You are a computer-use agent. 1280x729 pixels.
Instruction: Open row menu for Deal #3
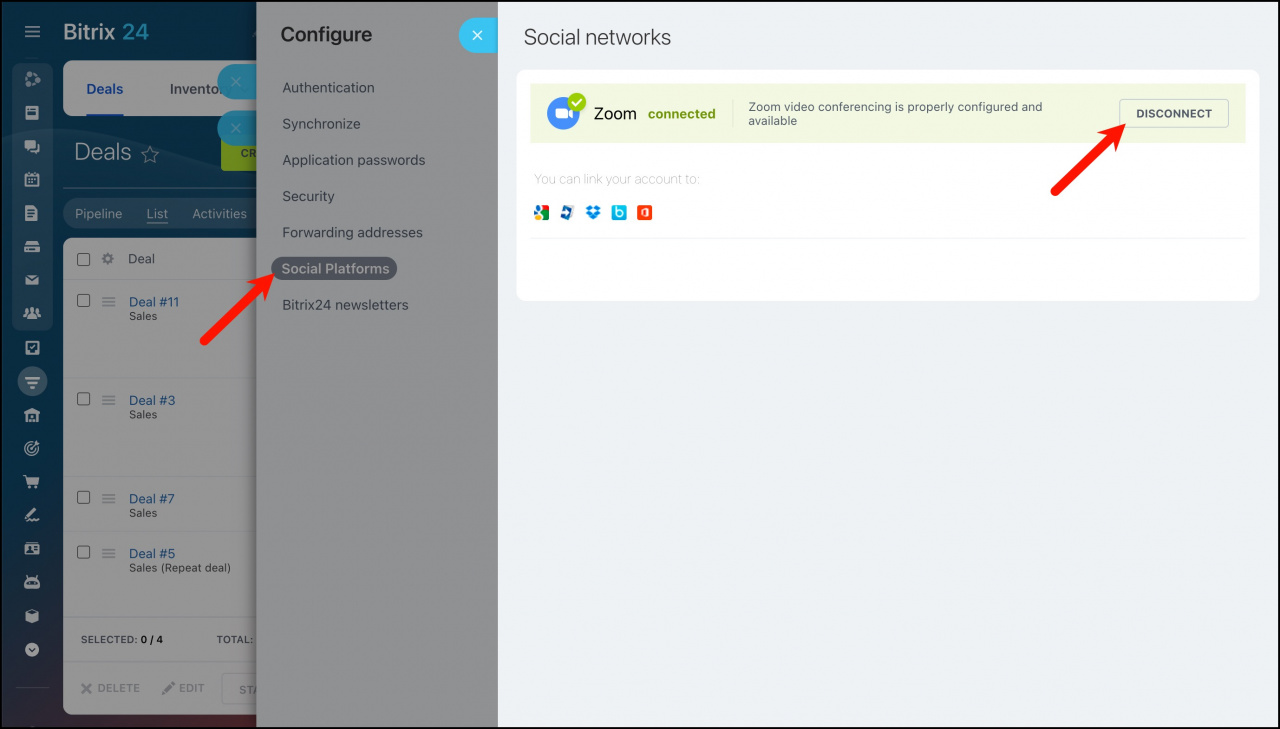click(109, 400)
